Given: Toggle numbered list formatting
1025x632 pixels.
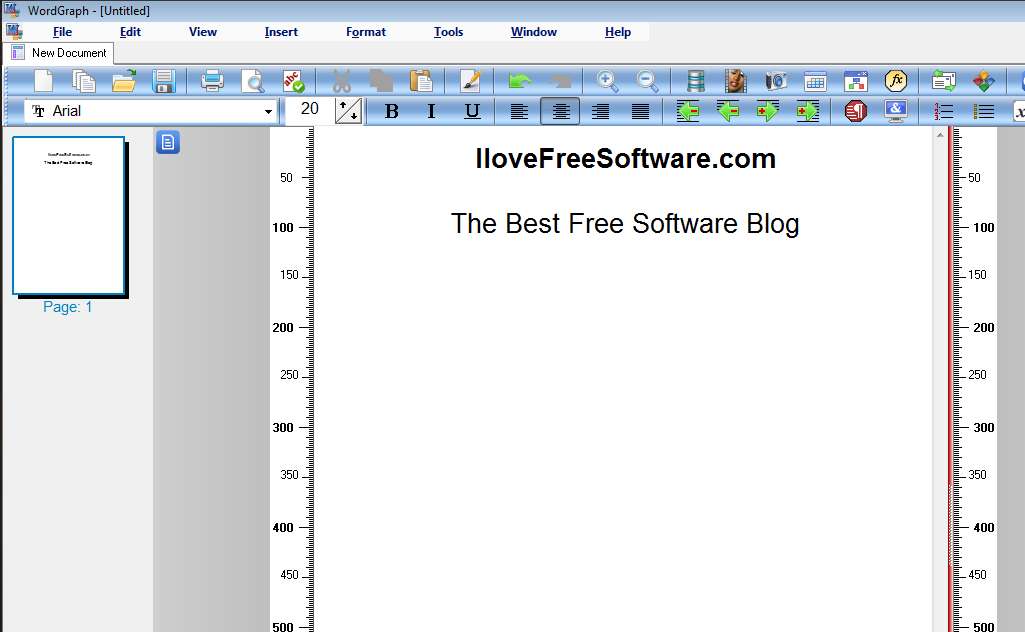Looking at the screenshot, I should click(x=943, y=111).
